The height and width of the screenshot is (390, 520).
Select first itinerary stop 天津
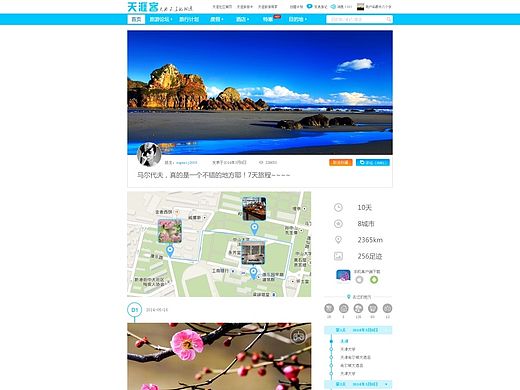coord(344,341)
